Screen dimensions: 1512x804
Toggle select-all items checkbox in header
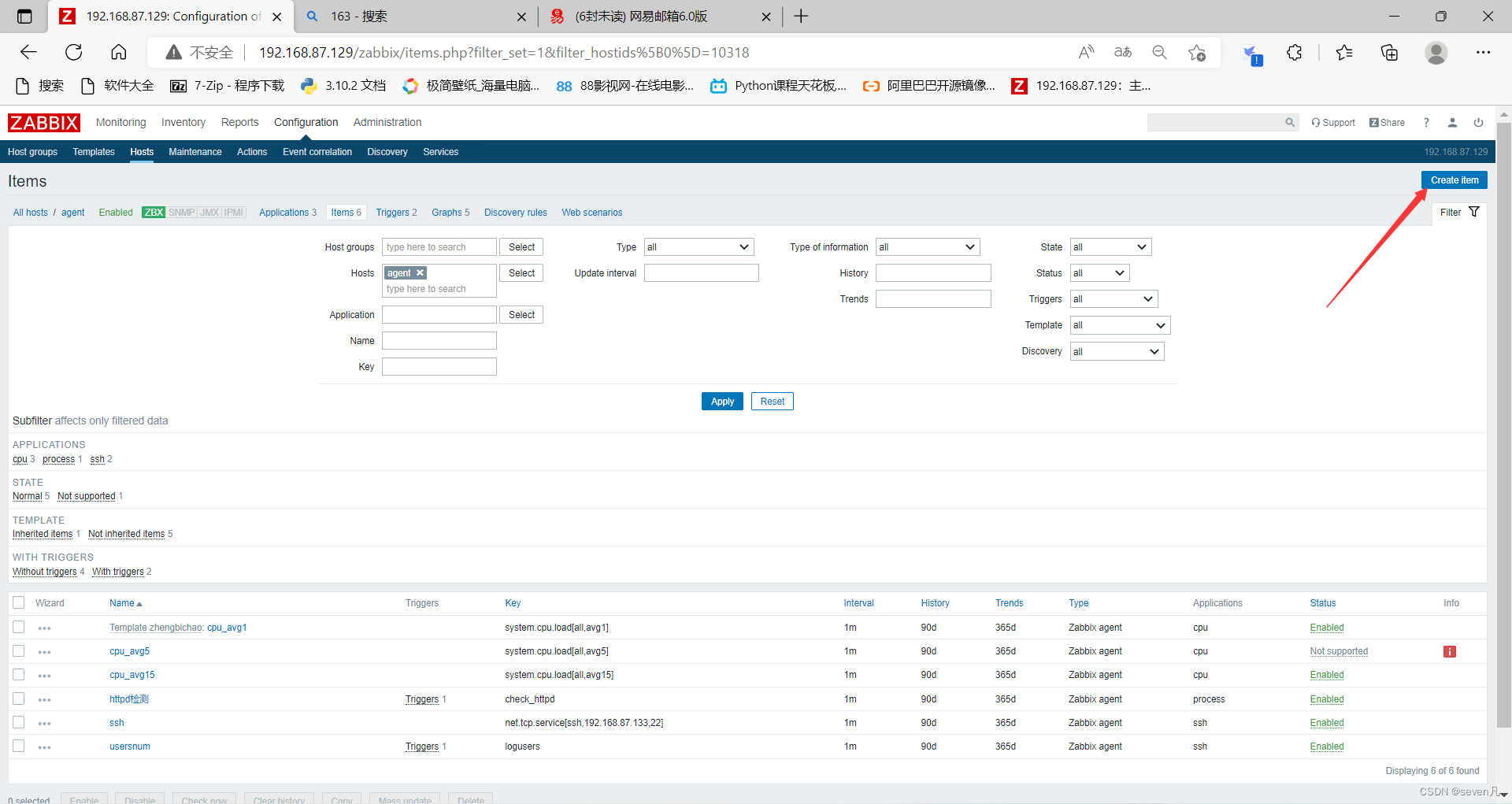[19, 602]
